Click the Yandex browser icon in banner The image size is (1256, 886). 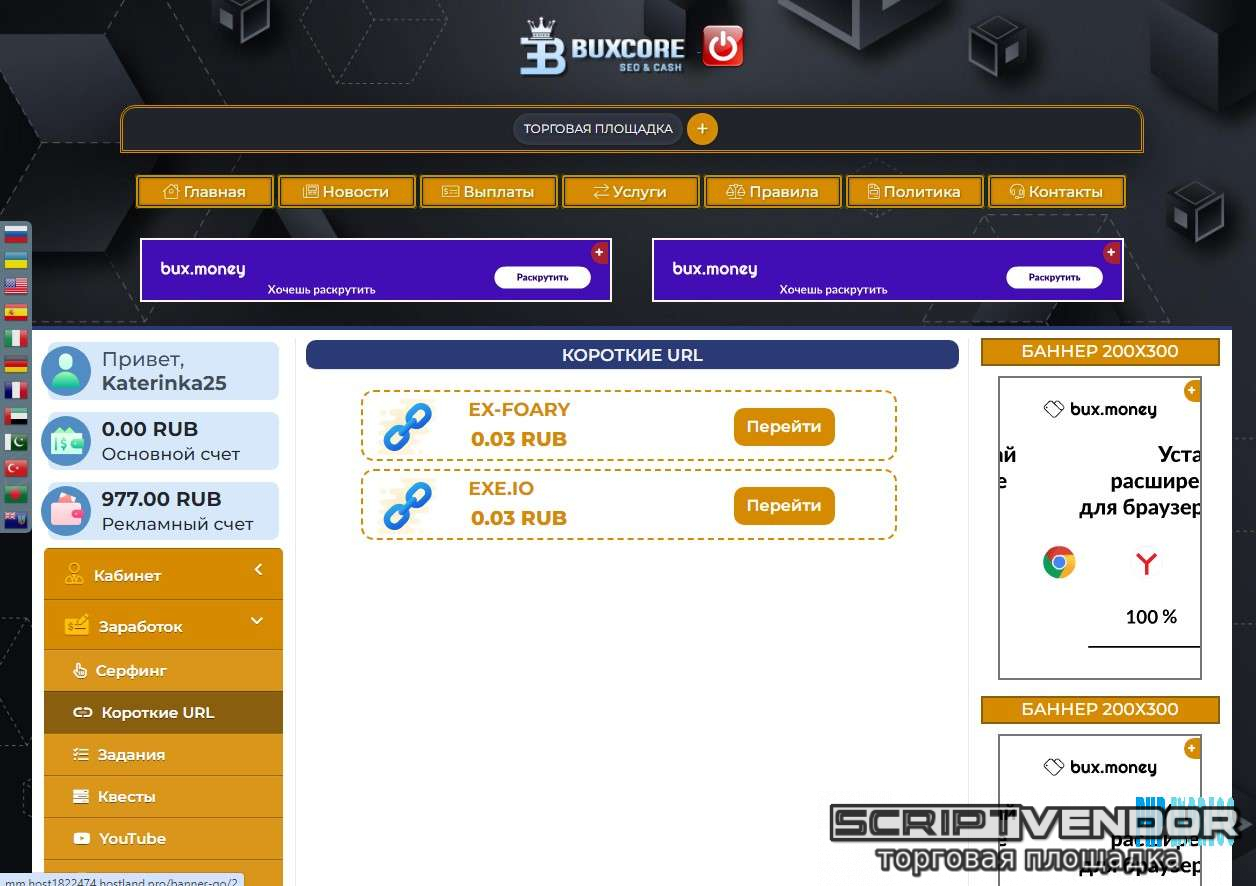[1146, 564]
